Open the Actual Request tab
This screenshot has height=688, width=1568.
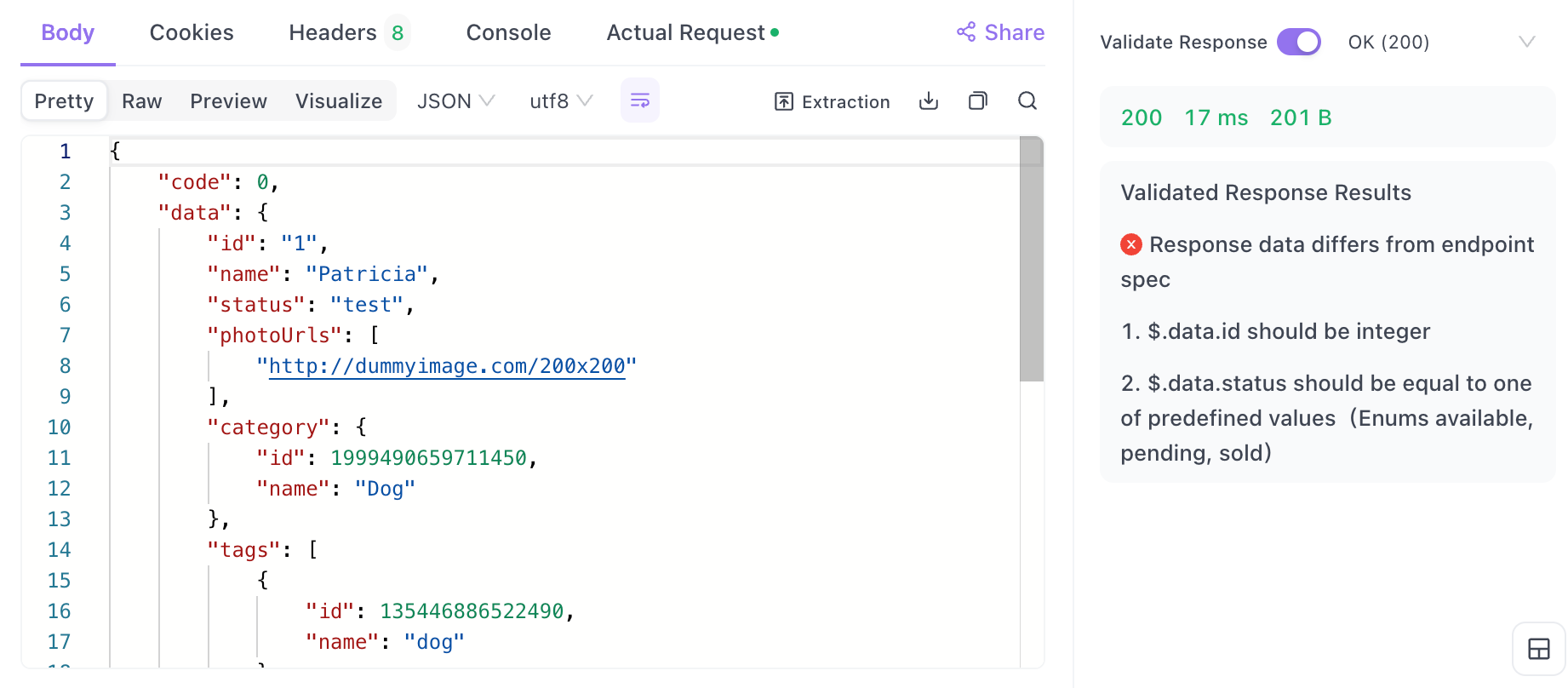pyautogui.click(x=692, y=32)
